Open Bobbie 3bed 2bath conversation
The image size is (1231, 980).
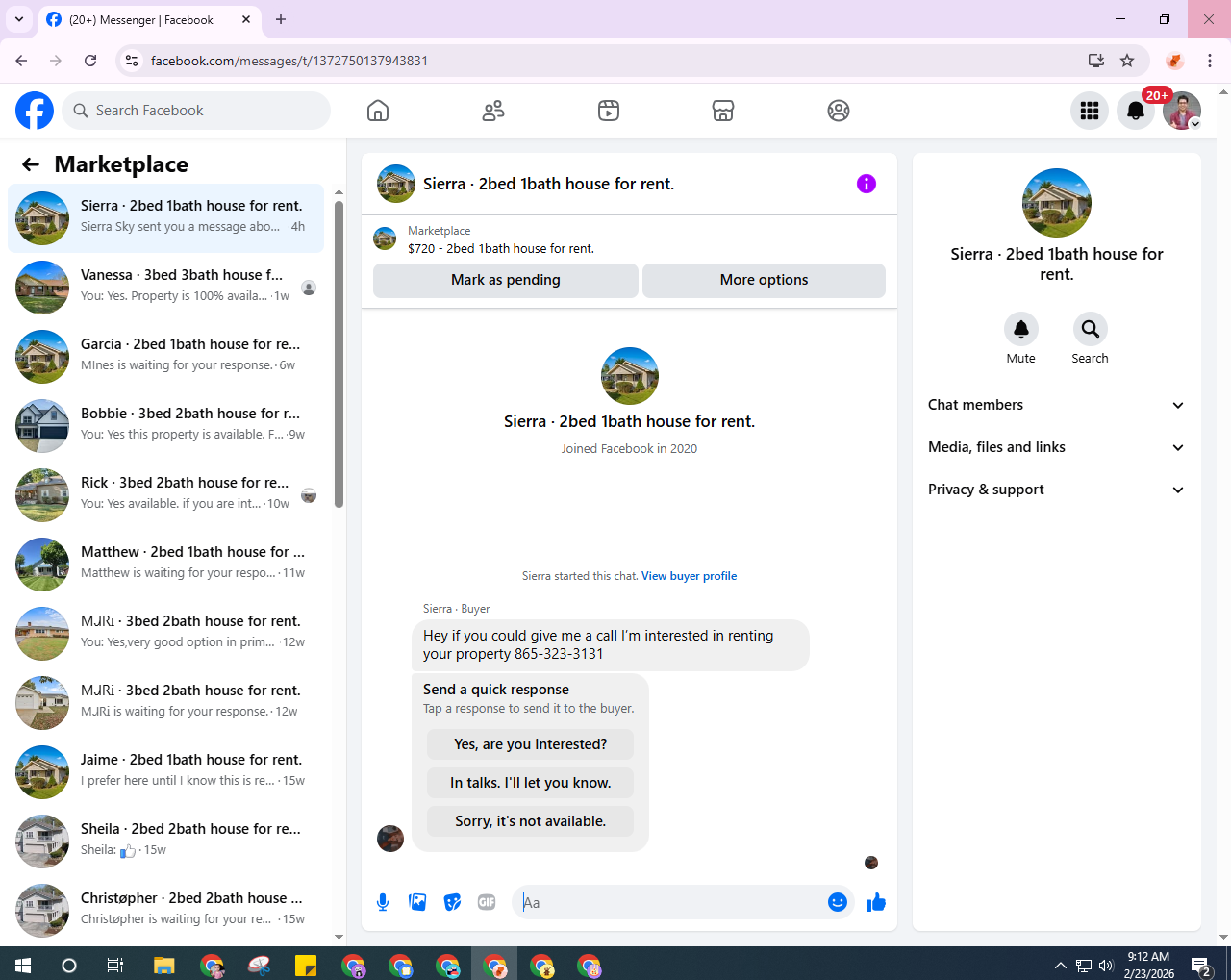click(x=166, y=426)
